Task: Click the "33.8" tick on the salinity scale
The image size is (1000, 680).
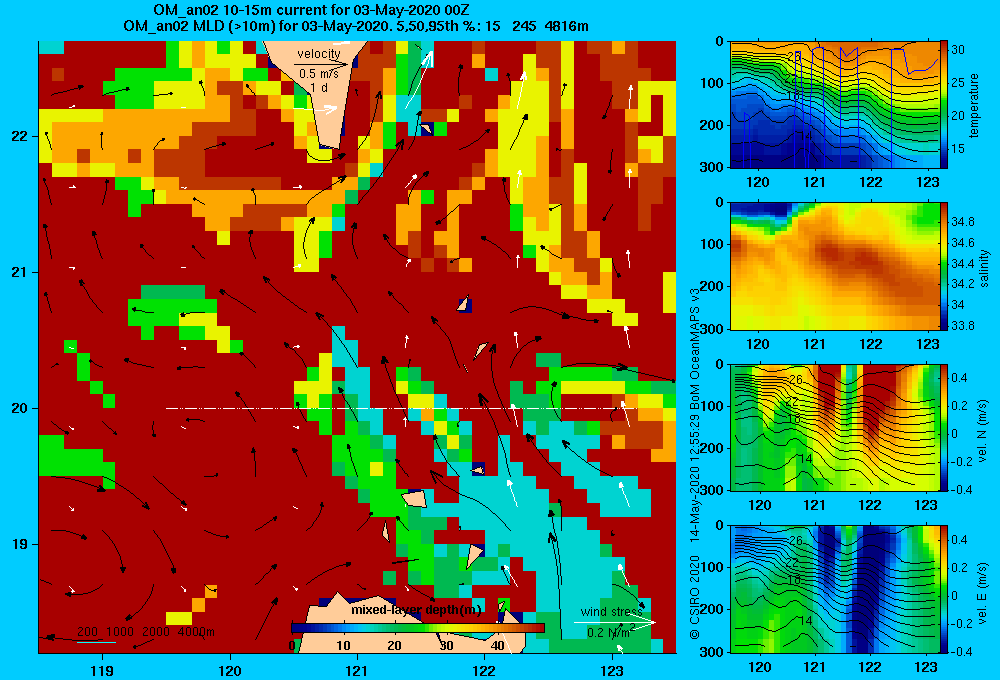Action: pyautogui.click(x=962, y=325)
